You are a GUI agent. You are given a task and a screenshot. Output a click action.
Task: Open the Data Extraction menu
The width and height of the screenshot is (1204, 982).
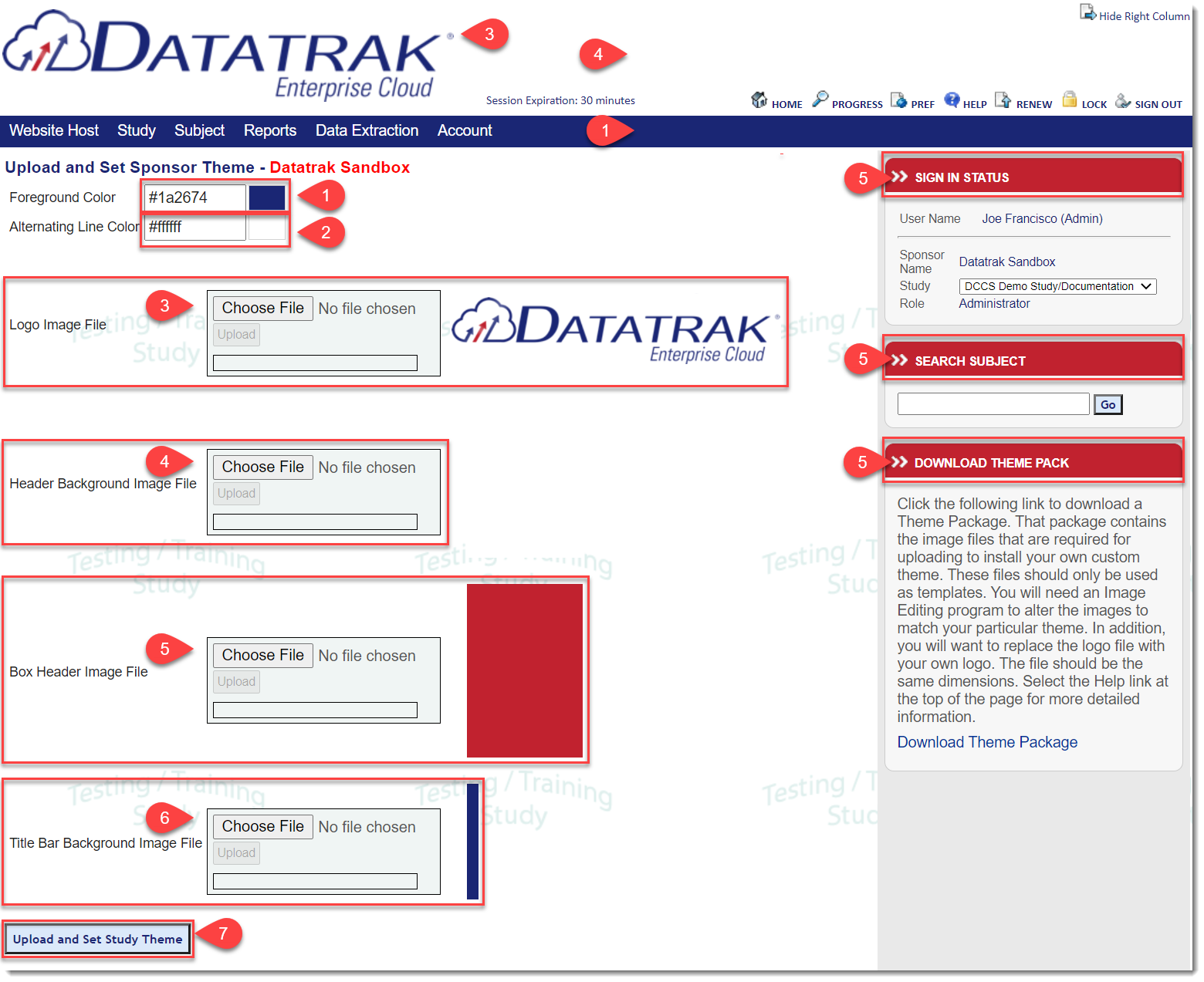367,130
